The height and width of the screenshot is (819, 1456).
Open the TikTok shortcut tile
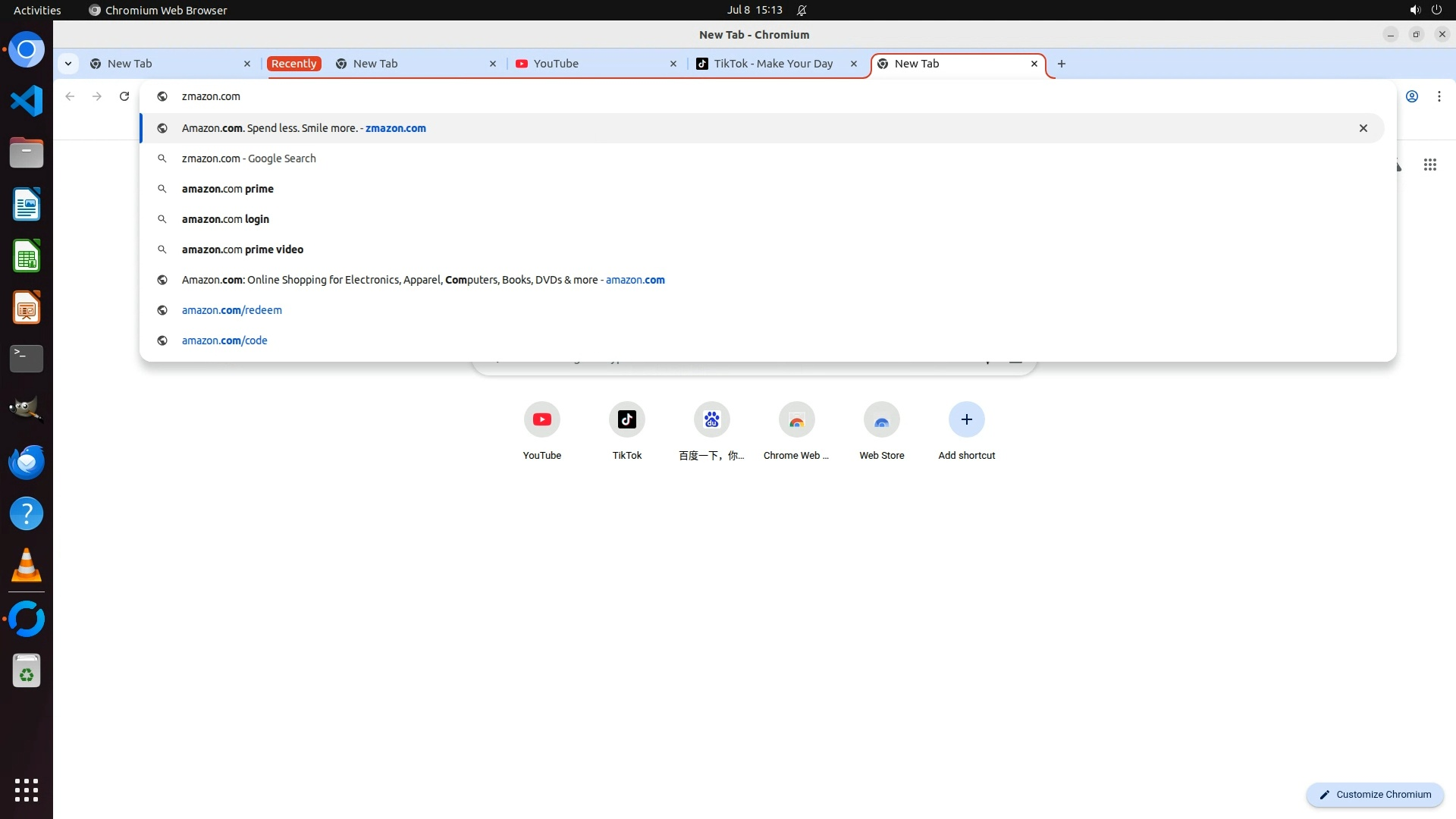[x=626, y=419]
